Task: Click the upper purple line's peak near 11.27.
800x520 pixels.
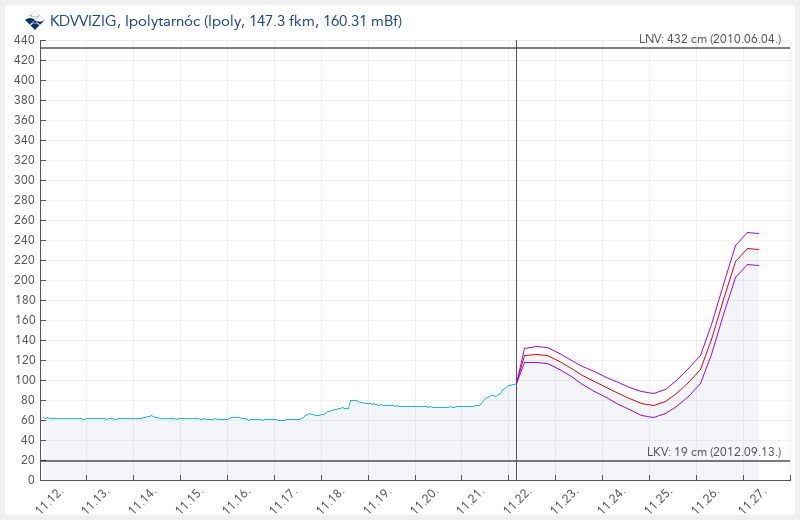Action: 748,232
